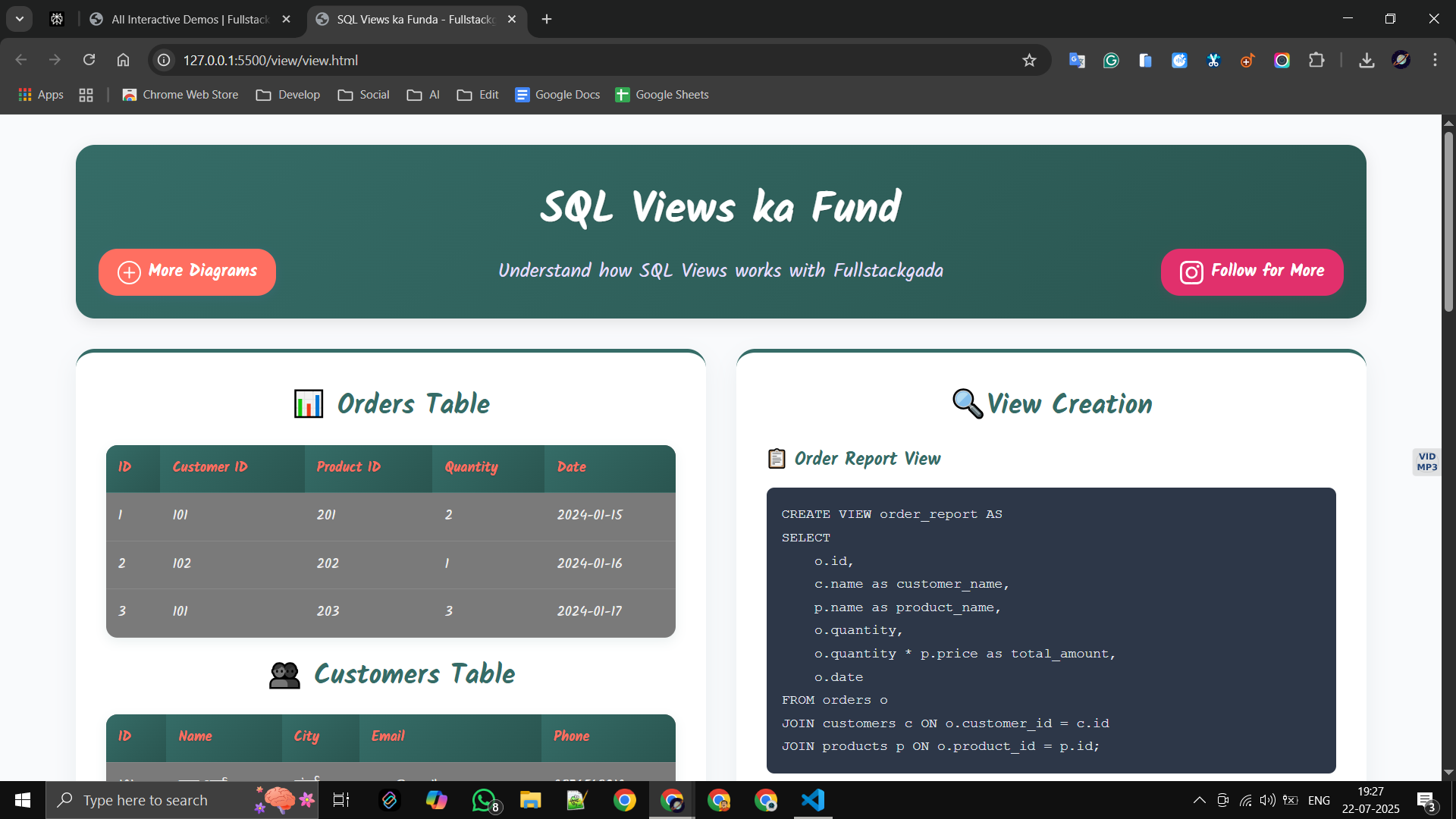The width and height of the screenshot is (1456, 819).
Task: Click the Customer ID column header
Action: point(232,467)
